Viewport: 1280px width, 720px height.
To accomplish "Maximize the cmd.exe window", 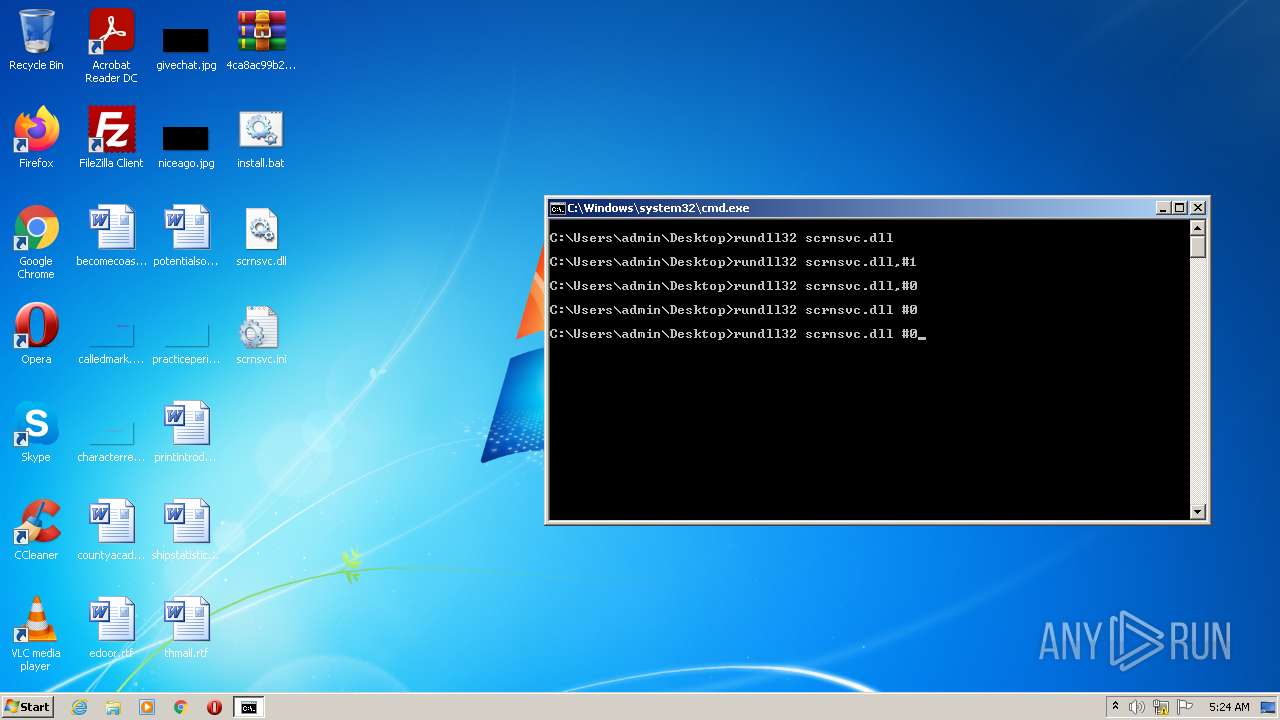I will [1180, 208].
